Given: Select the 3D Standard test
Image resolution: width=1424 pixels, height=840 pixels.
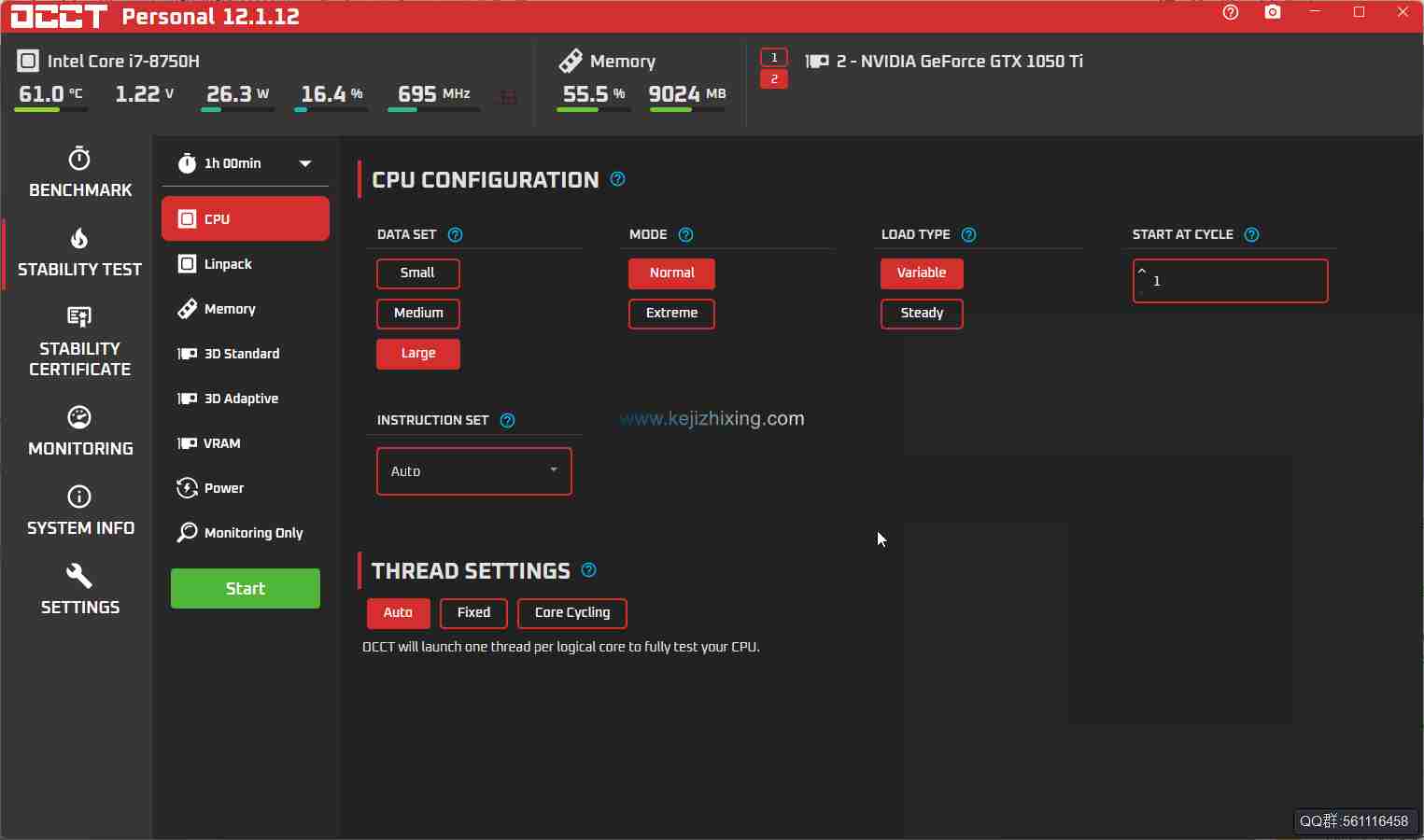Looking at the screenshot, I should click(x=245, y=353).
